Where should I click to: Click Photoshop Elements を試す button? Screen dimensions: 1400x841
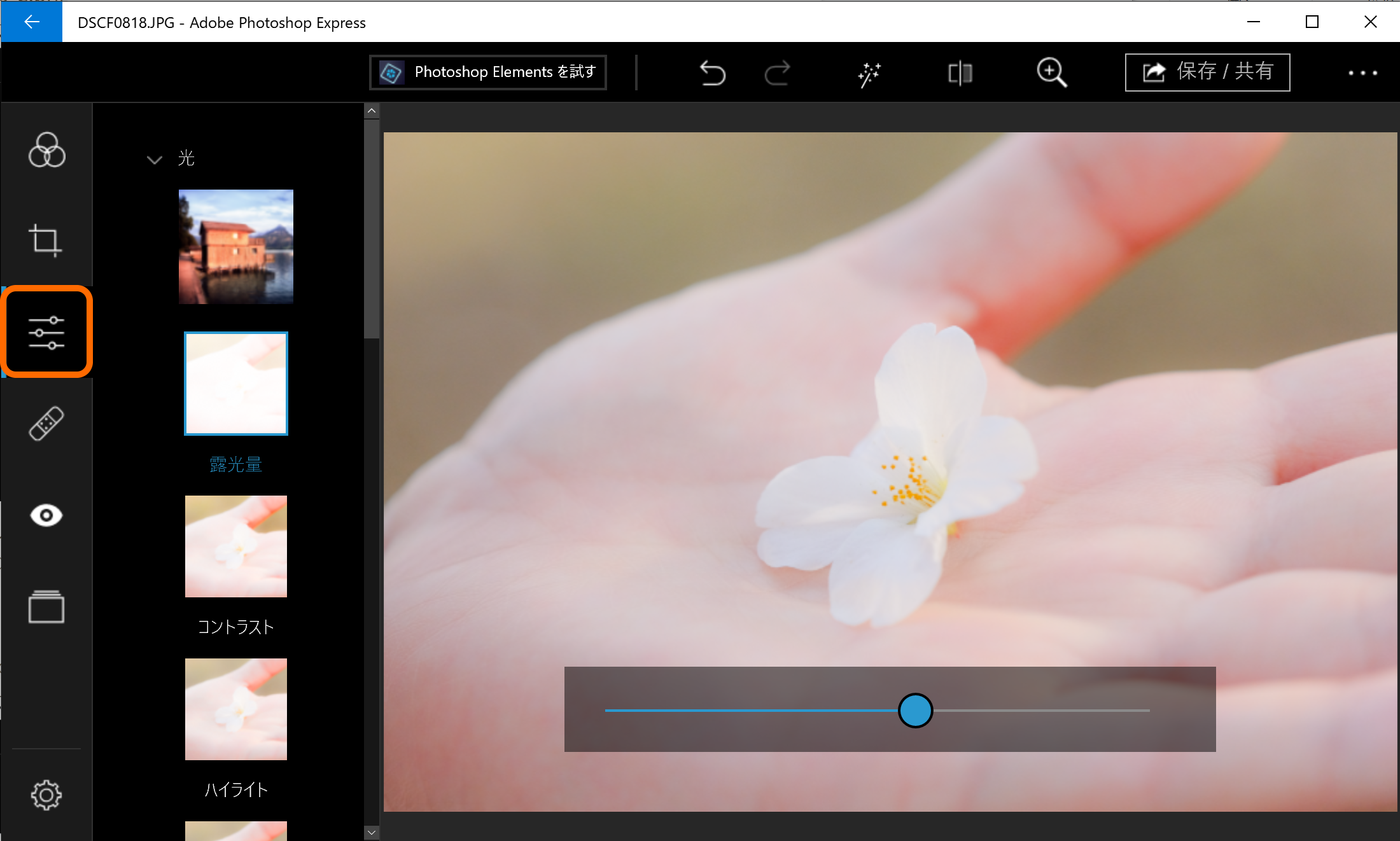488,73
